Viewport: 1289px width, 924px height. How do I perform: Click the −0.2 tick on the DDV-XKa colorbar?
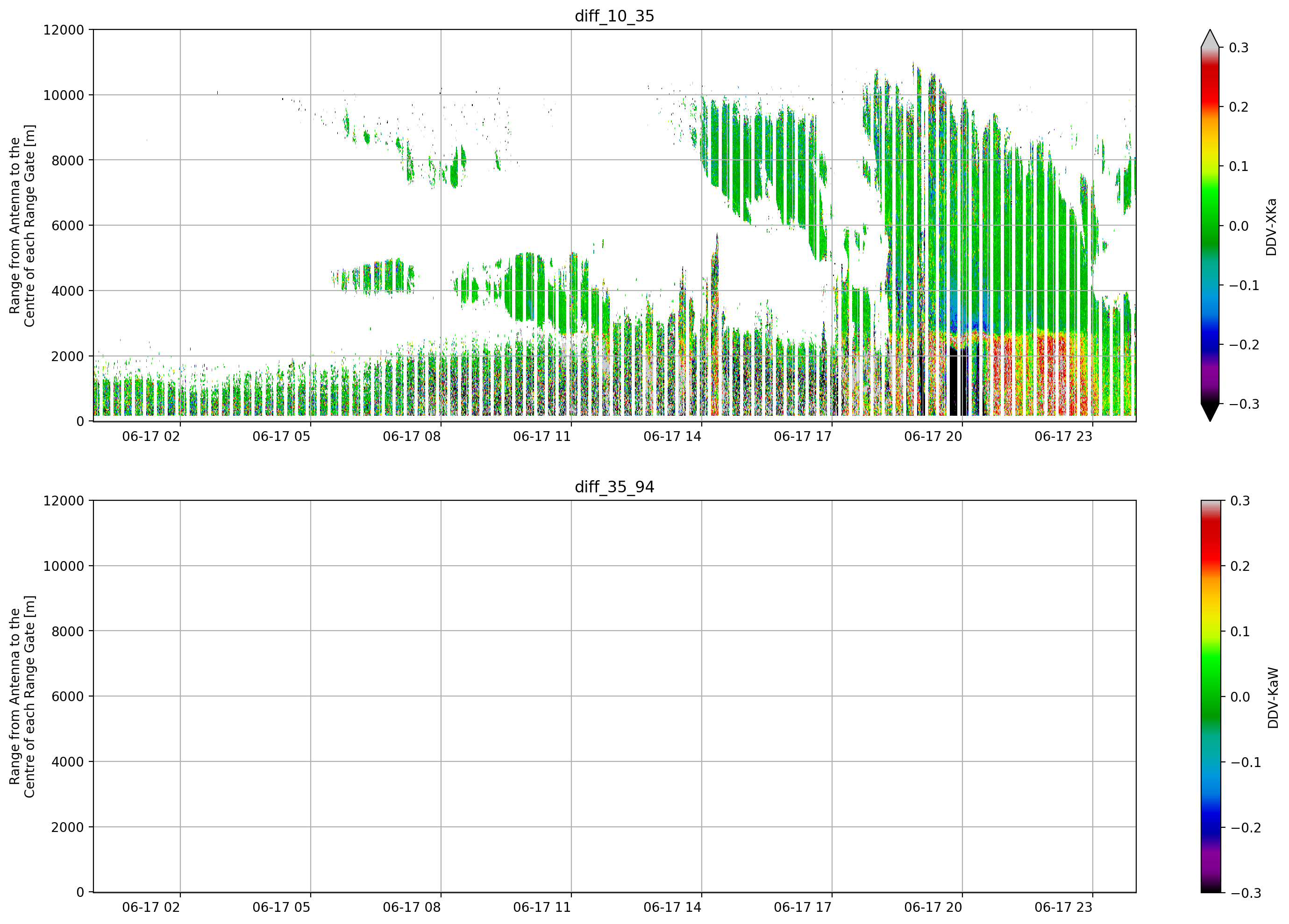click(1244, 344)
